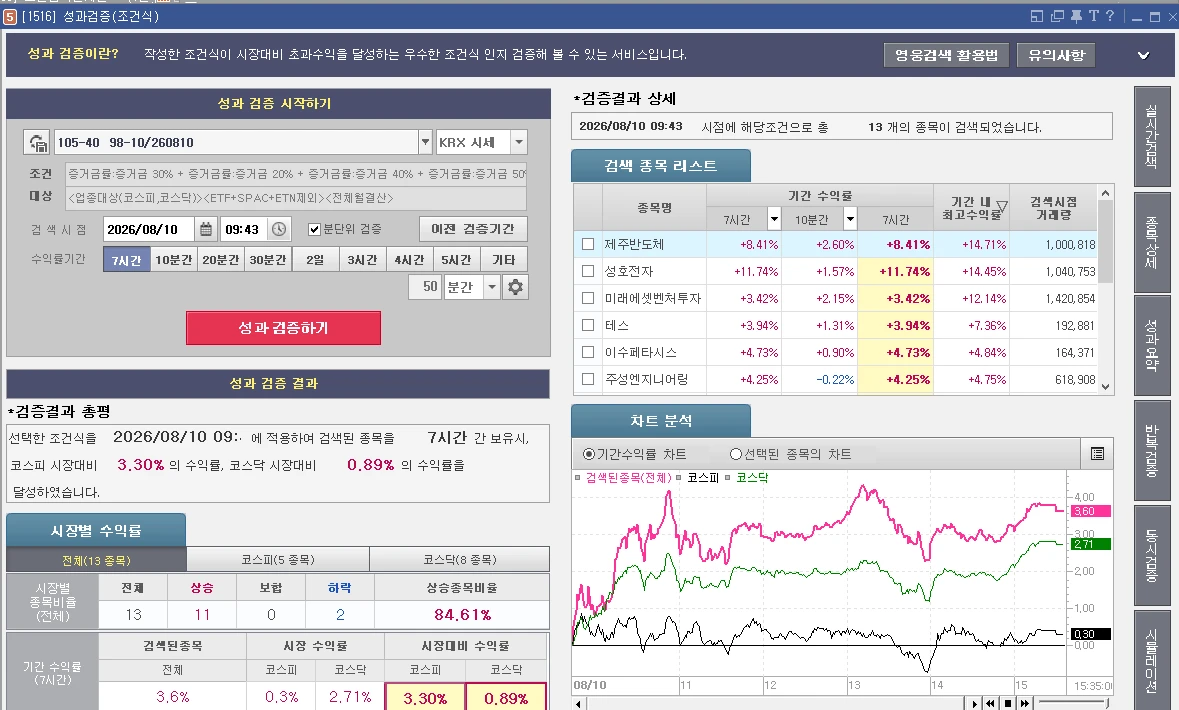
Task: Check the 테스 row checkbox
Action: tap(588, 326)
